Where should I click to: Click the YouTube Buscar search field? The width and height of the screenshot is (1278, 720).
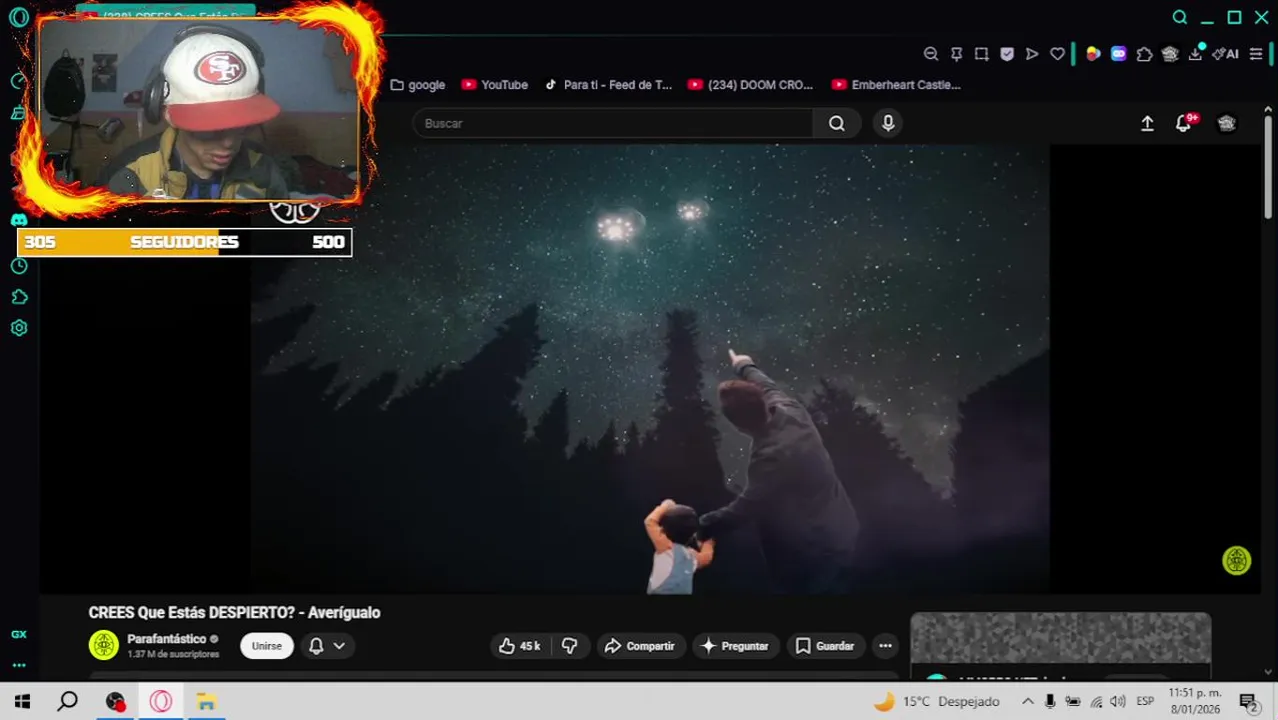click(613, 123)
